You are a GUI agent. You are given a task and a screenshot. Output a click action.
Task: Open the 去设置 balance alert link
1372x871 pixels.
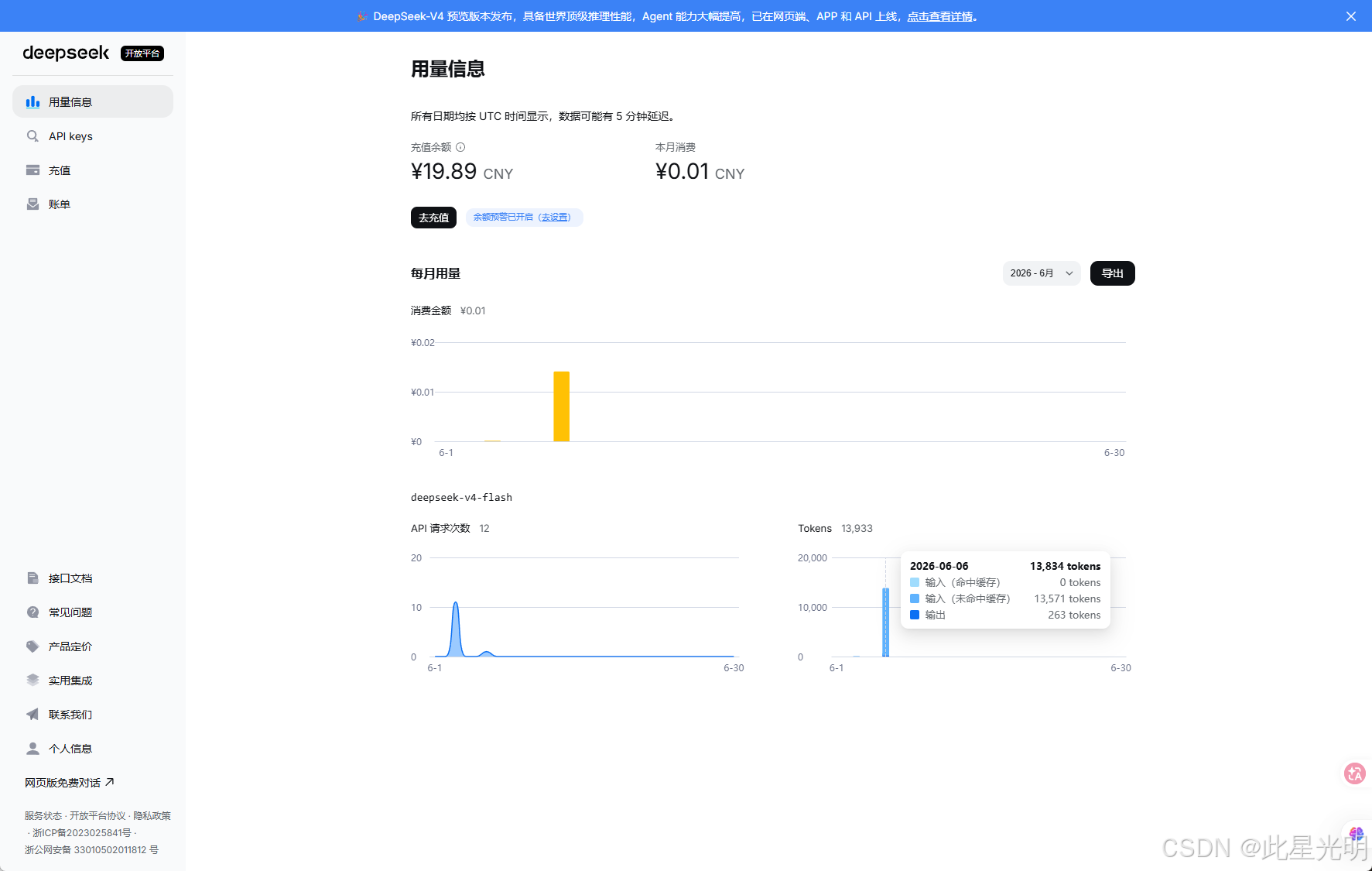point(555,218)
